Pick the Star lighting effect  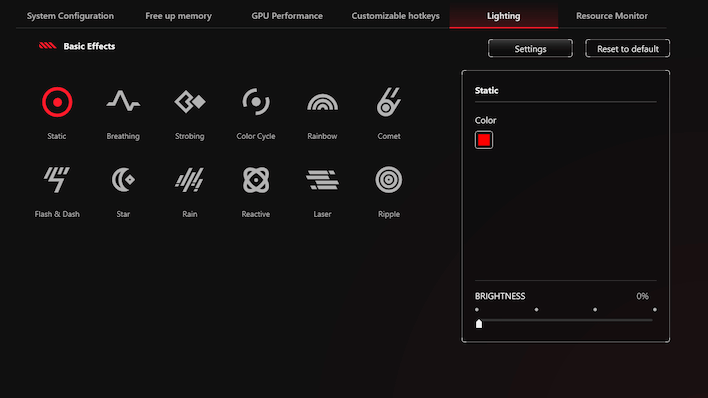(x=123, y=180)
